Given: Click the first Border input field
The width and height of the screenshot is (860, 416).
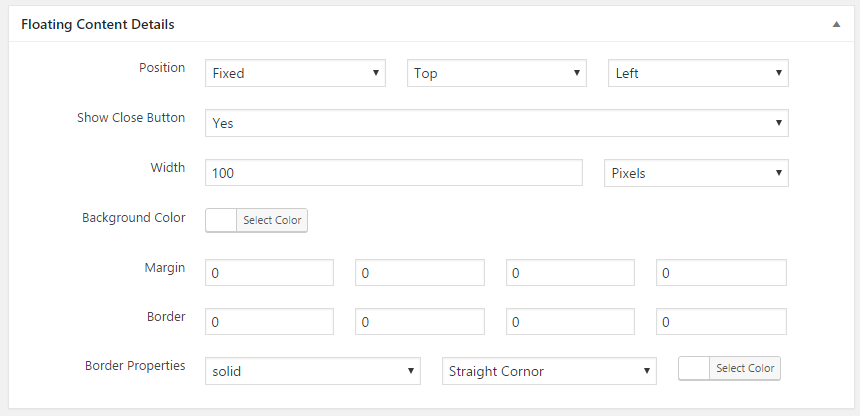Looking at the screenshot, I should pyautogui.click(x=269, y=322).
